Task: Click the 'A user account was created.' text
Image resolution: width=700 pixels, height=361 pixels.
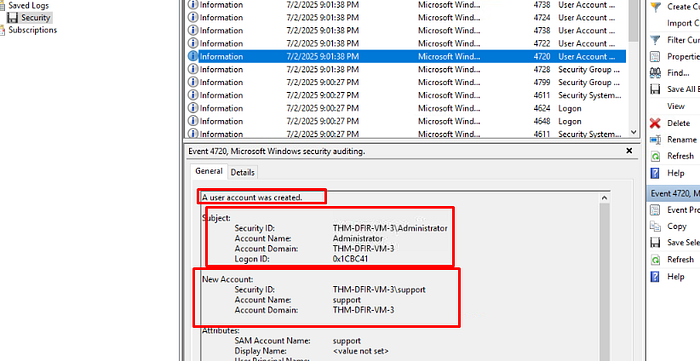Action: coord(252,197)
